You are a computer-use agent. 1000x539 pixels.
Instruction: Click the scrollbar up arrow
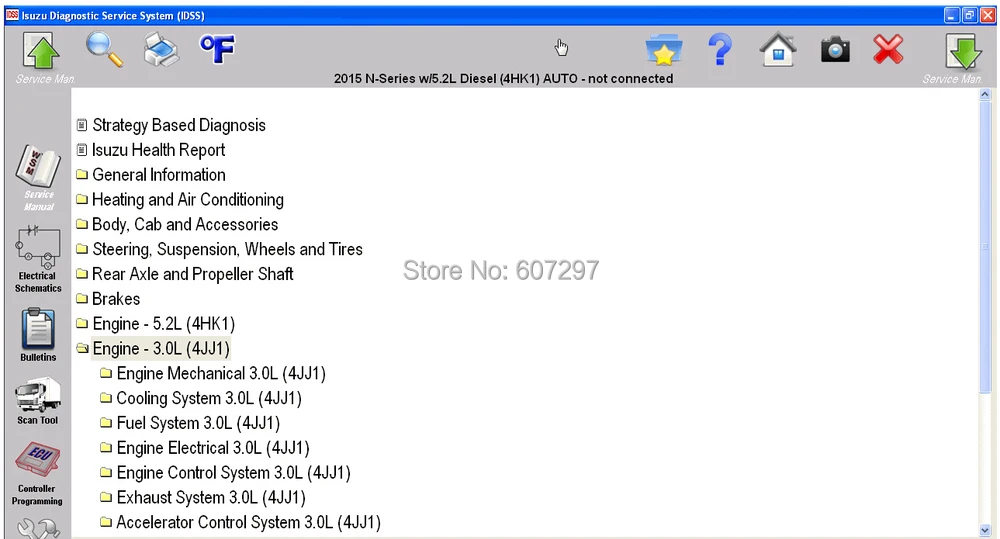pos(985,94)
